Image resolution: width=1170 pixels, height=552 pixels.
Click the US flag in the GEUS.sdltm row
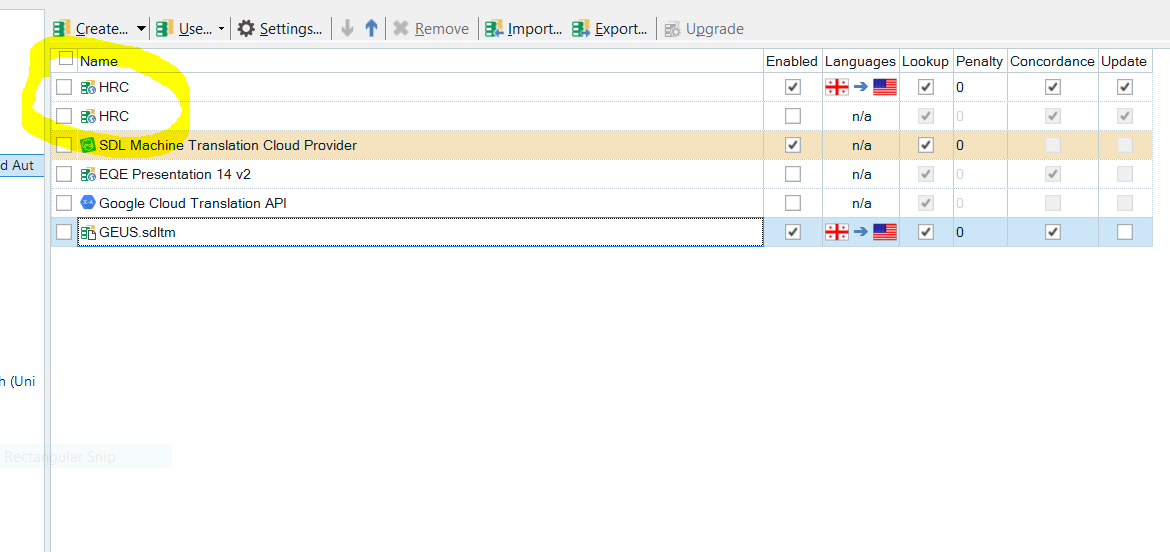click(885, 232)
